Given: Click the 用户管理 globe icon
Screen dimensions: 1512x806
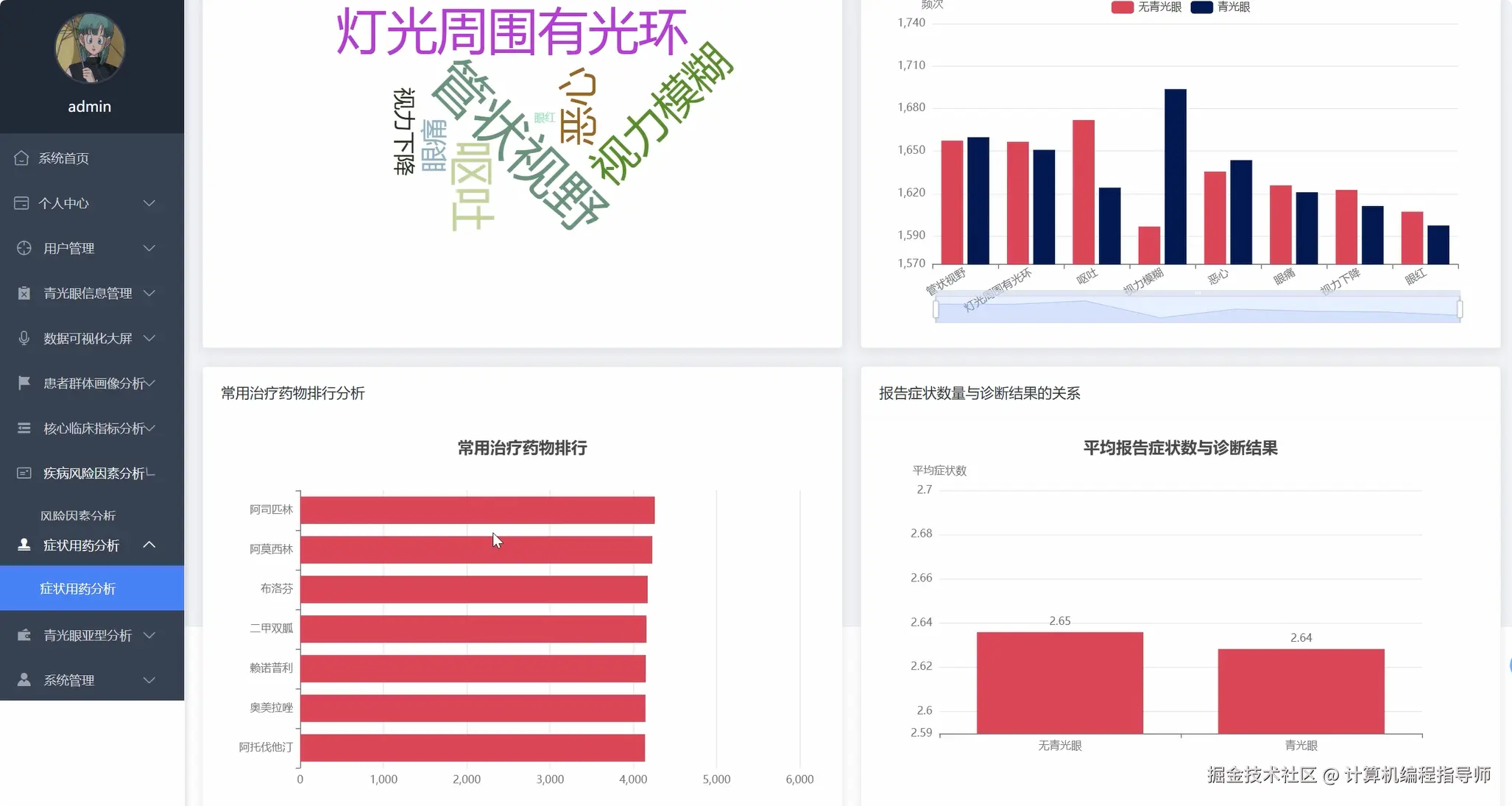Looking at the screenshot, I should point(22,248).
